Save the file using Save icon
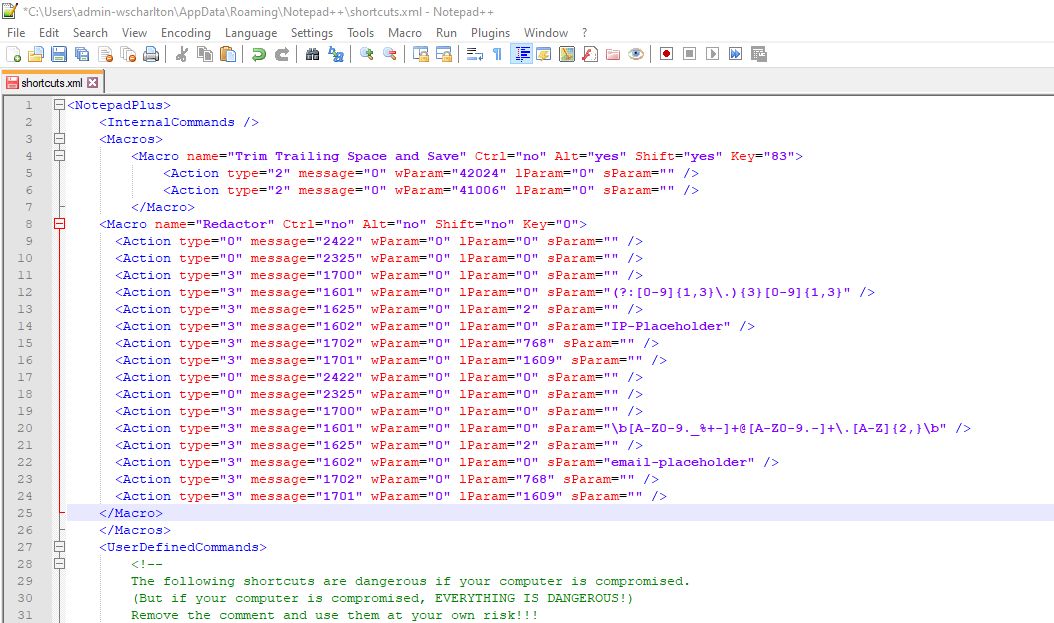 pos(59,54)
